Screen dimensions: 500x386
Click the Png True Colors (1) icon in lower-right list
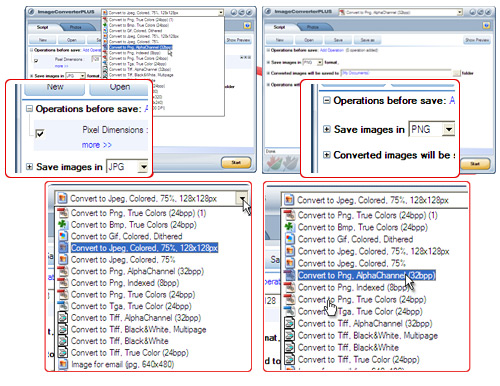[x=290, y=215]
